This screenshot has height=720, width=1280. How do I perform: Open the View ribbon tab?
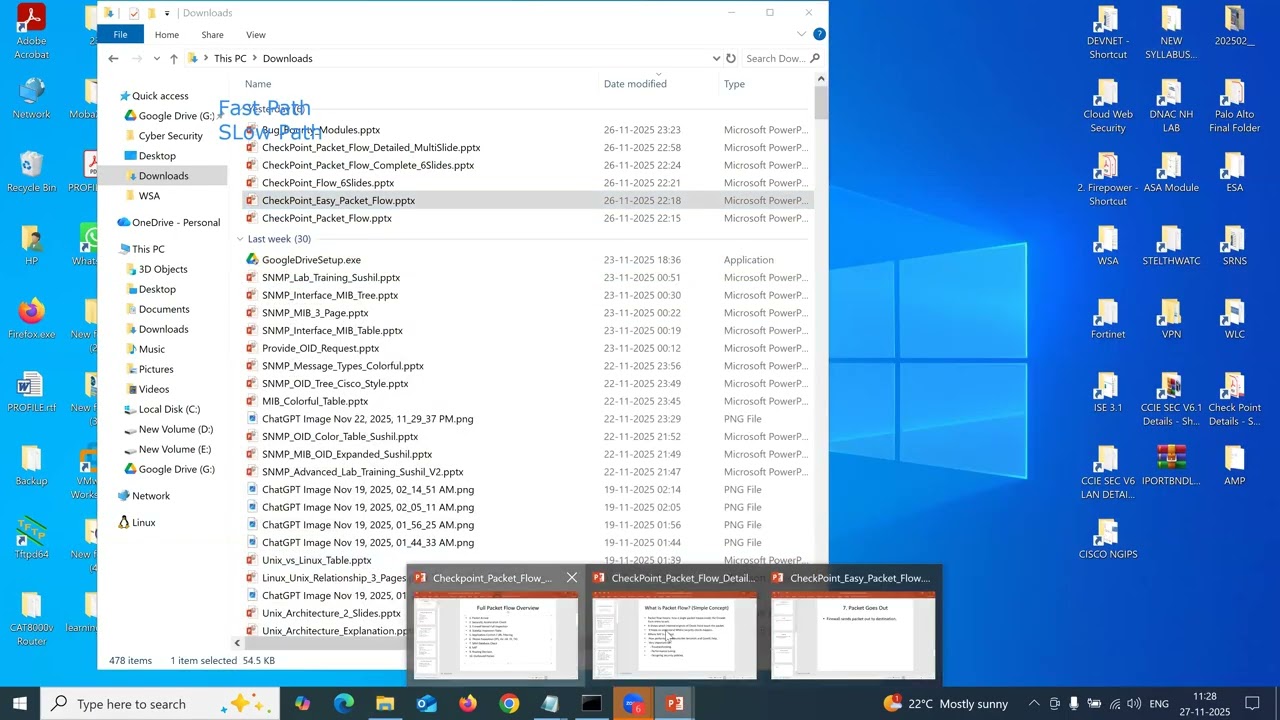point(256,34)
